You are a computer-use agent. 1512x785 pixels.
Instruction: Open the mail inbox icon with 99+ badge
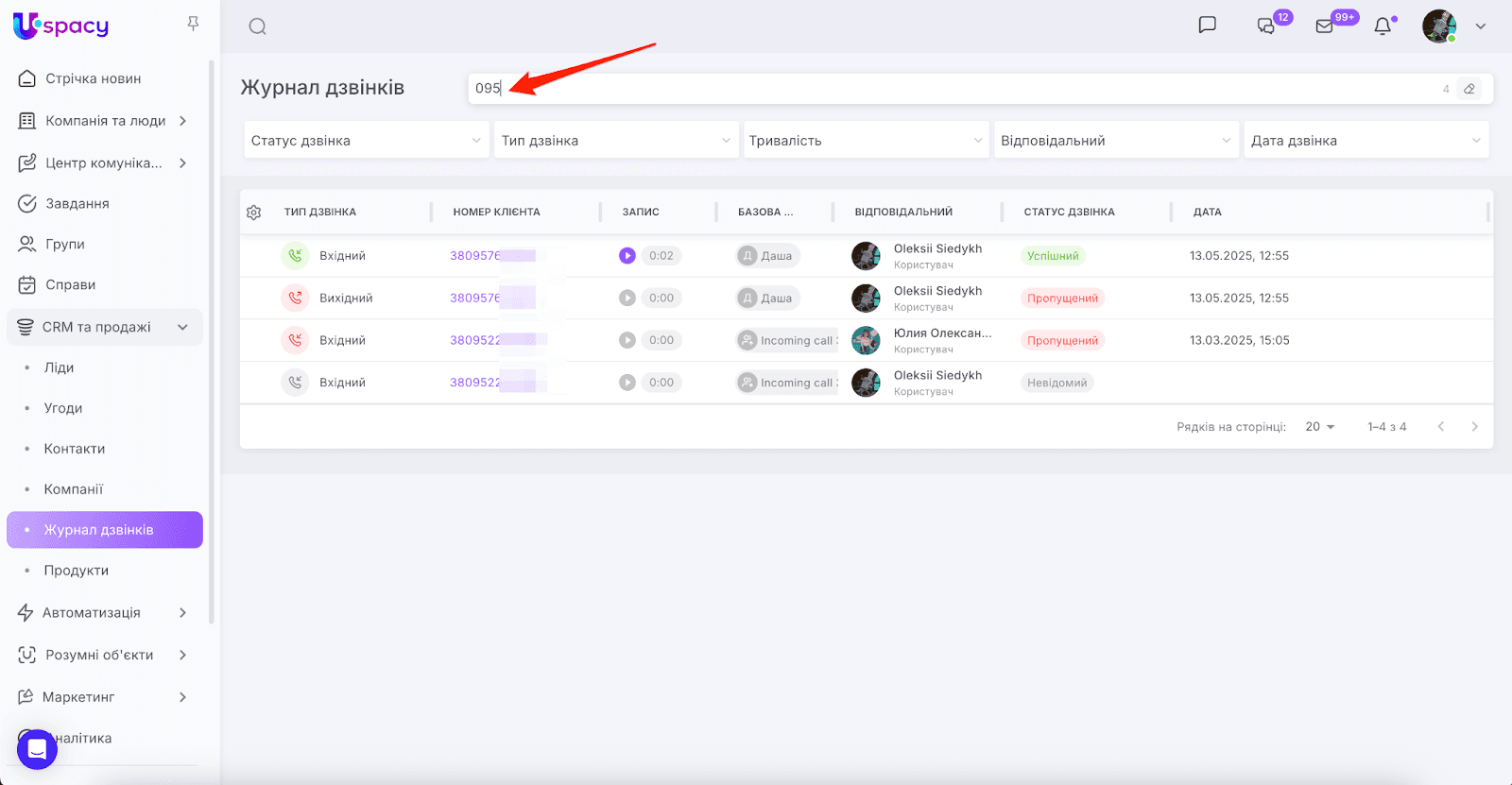point(1325,26)
